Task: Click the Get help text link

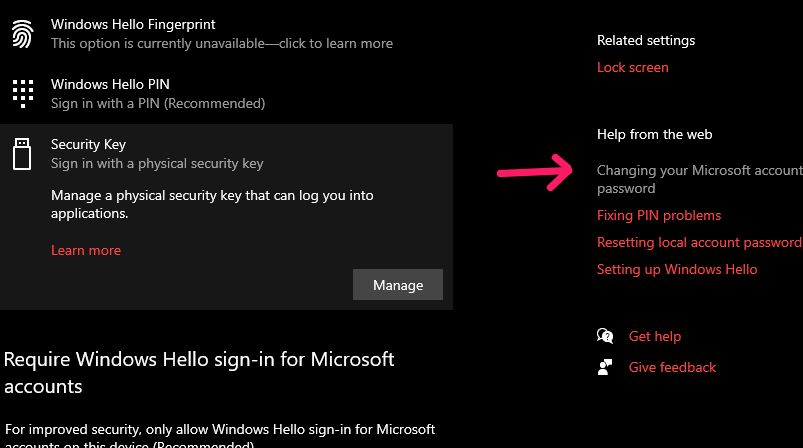Action: click(x=654, y=336)
